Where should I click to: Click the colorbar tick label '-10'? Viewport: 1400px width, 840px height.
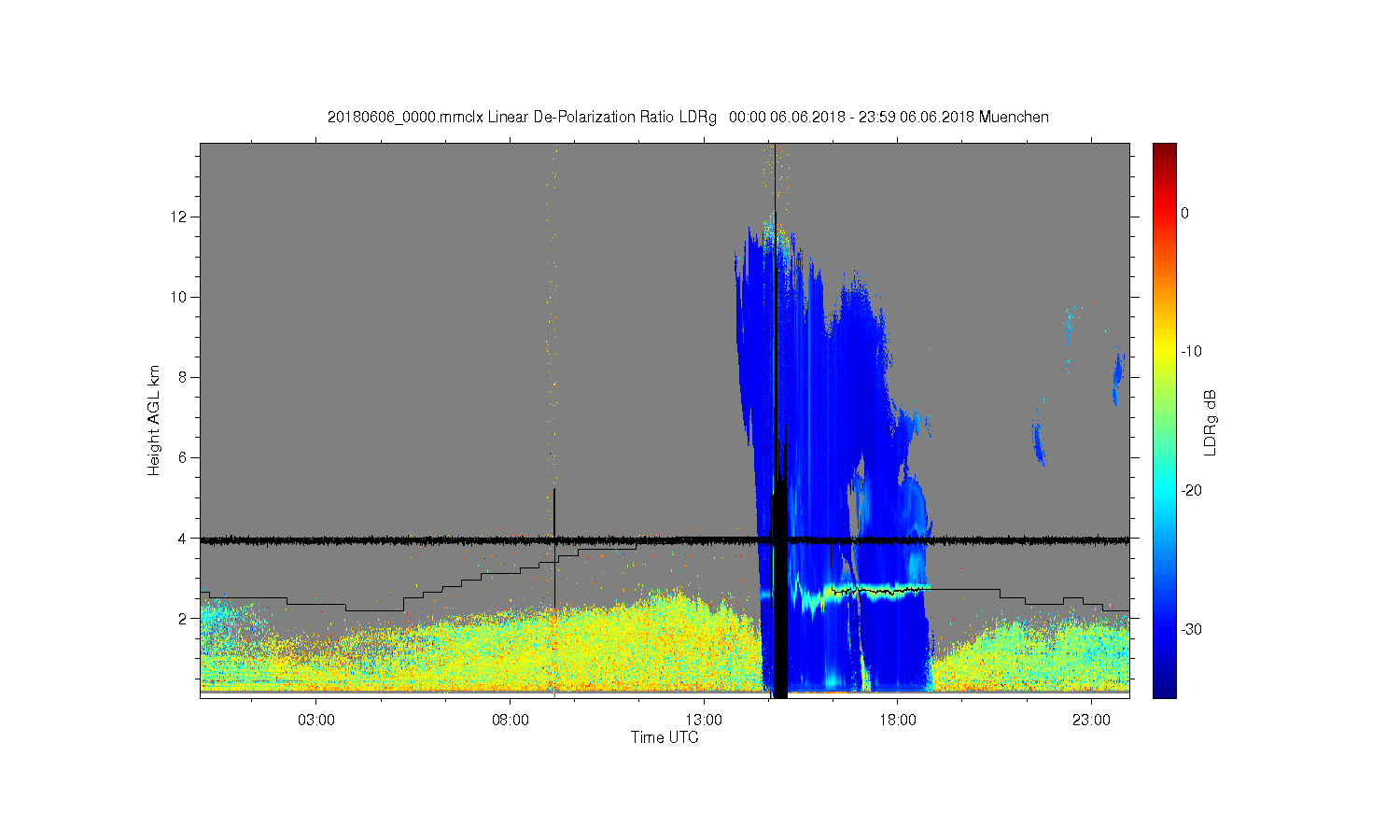pos(1191,352)
